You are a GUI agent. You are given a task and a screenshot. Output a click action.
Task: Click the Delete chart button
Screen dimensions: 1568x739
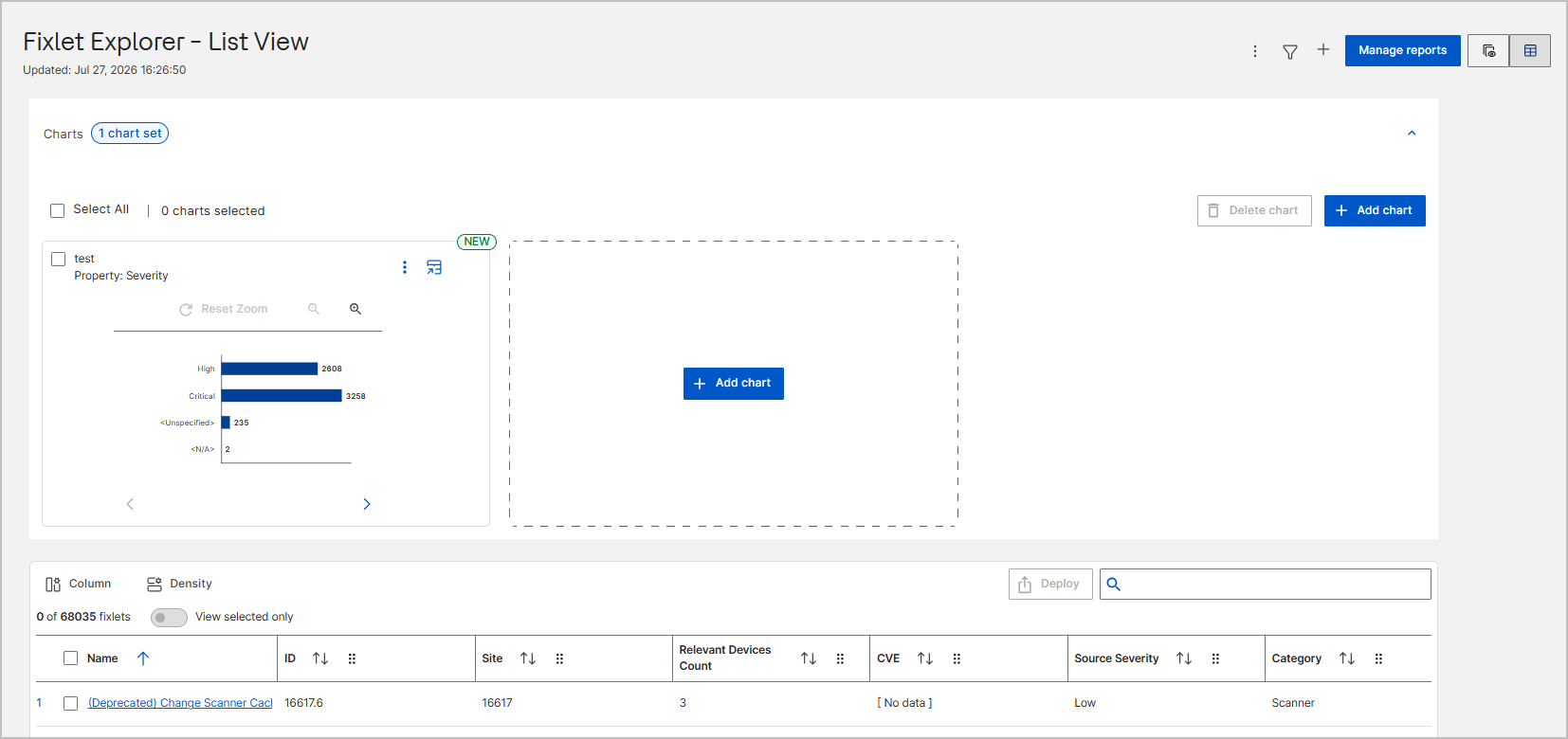(x=1254, y=211)
